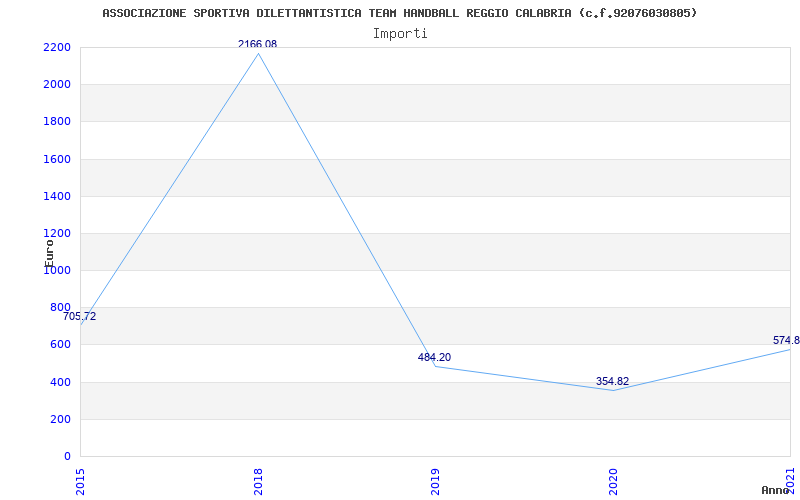Click the 800 y-axis tick label
The width and height of the screenshot is (800, 500).
[61, 308]
